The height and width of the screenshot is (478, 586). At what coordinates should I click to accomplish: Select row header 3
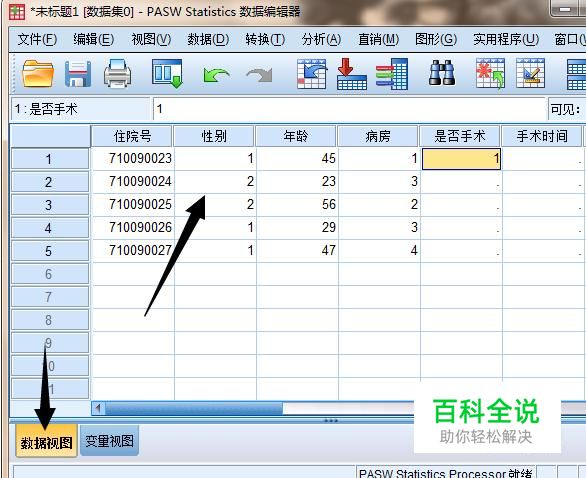(x=50, y=205)
